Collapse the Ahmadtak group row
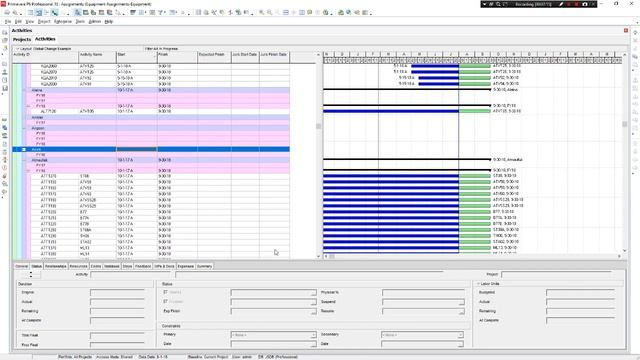This screenshot has height=360, width=640. [24, 160]
